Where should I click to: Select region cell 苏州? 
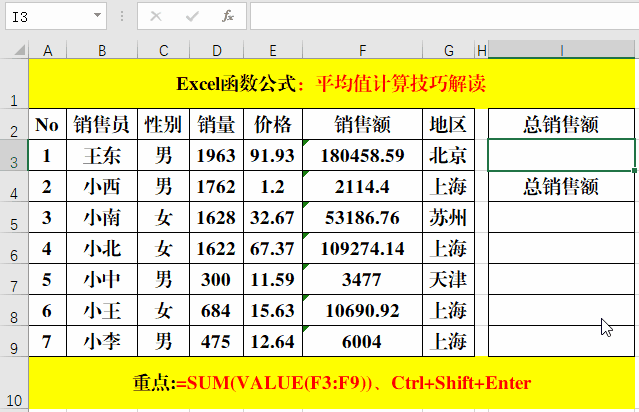click(448, 217)
